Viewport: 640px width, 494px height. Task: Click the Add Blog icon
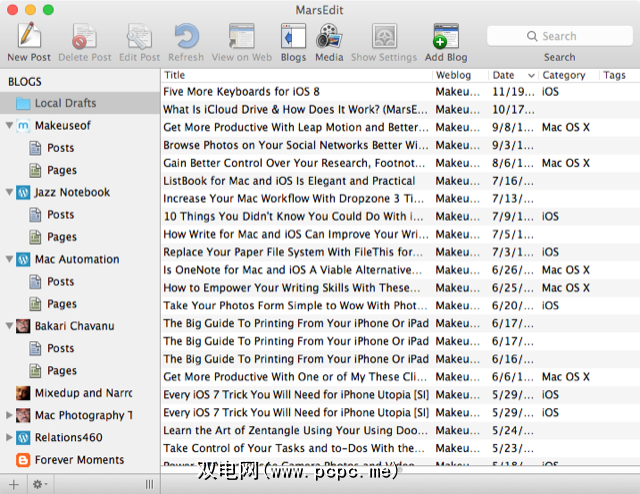(x=445, y=38)
